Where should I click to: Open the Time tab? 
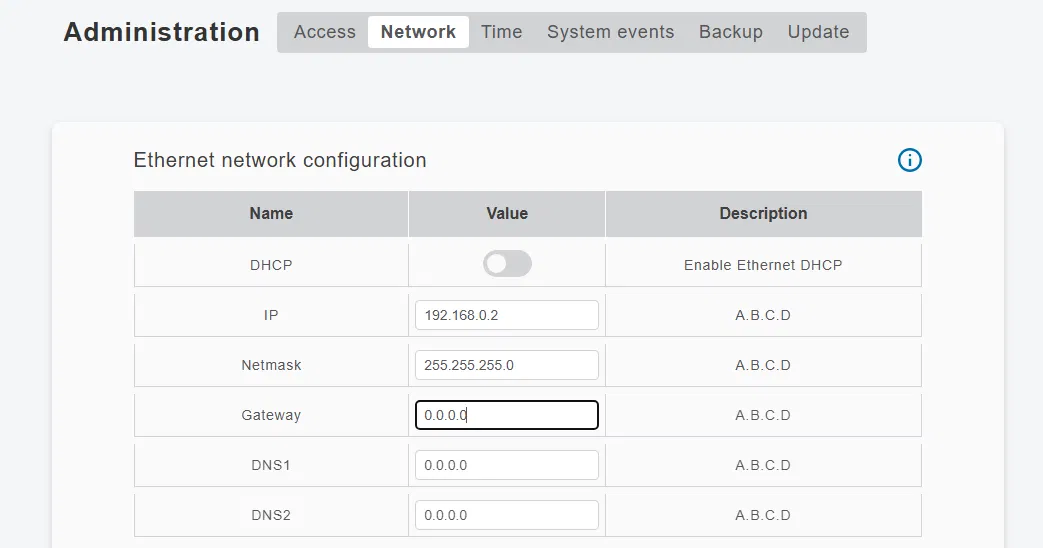[502, 32]
